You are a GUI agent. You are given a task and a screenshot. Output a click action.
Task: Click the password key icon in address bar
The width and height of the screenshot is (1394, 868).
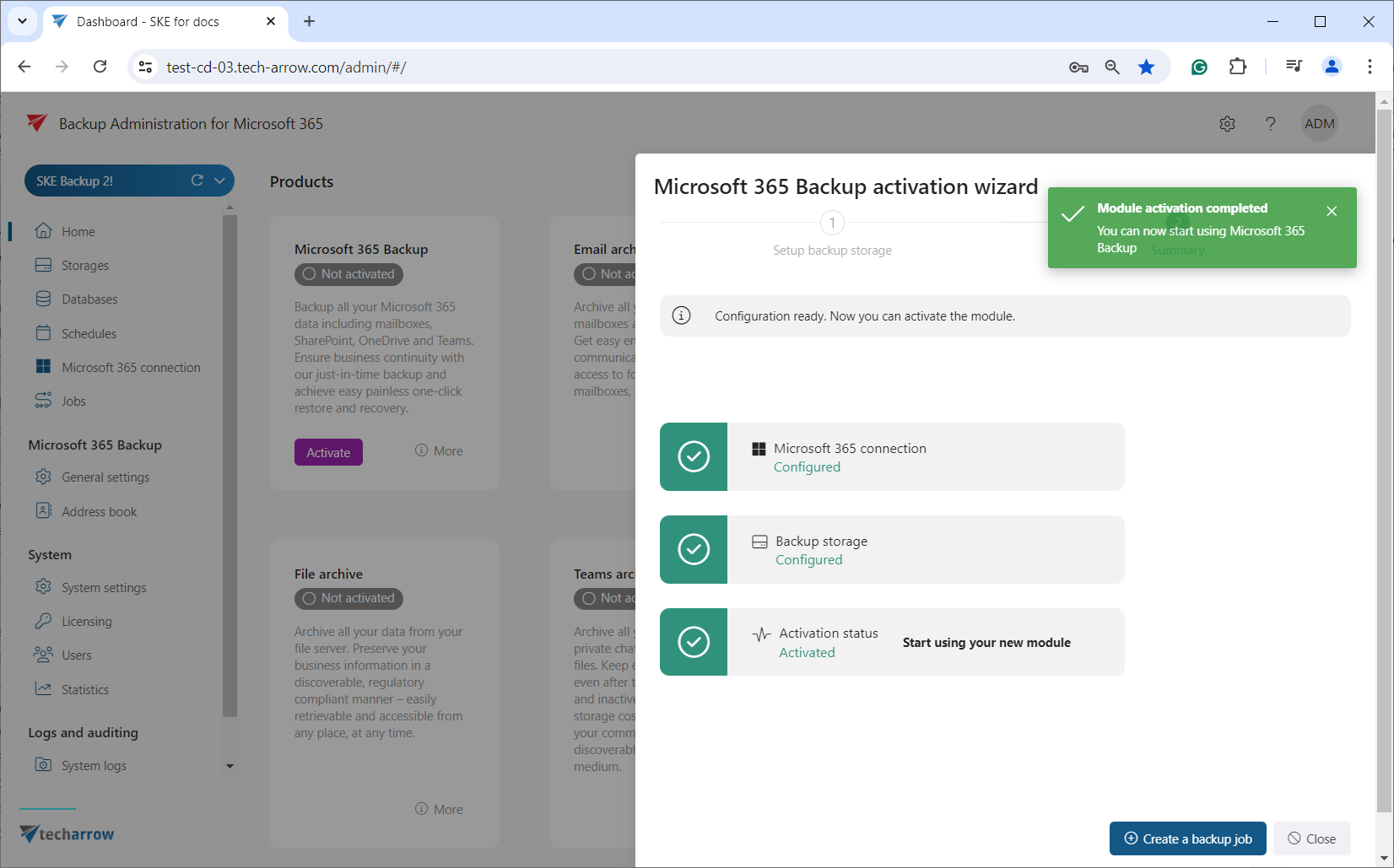point(1078,67)
